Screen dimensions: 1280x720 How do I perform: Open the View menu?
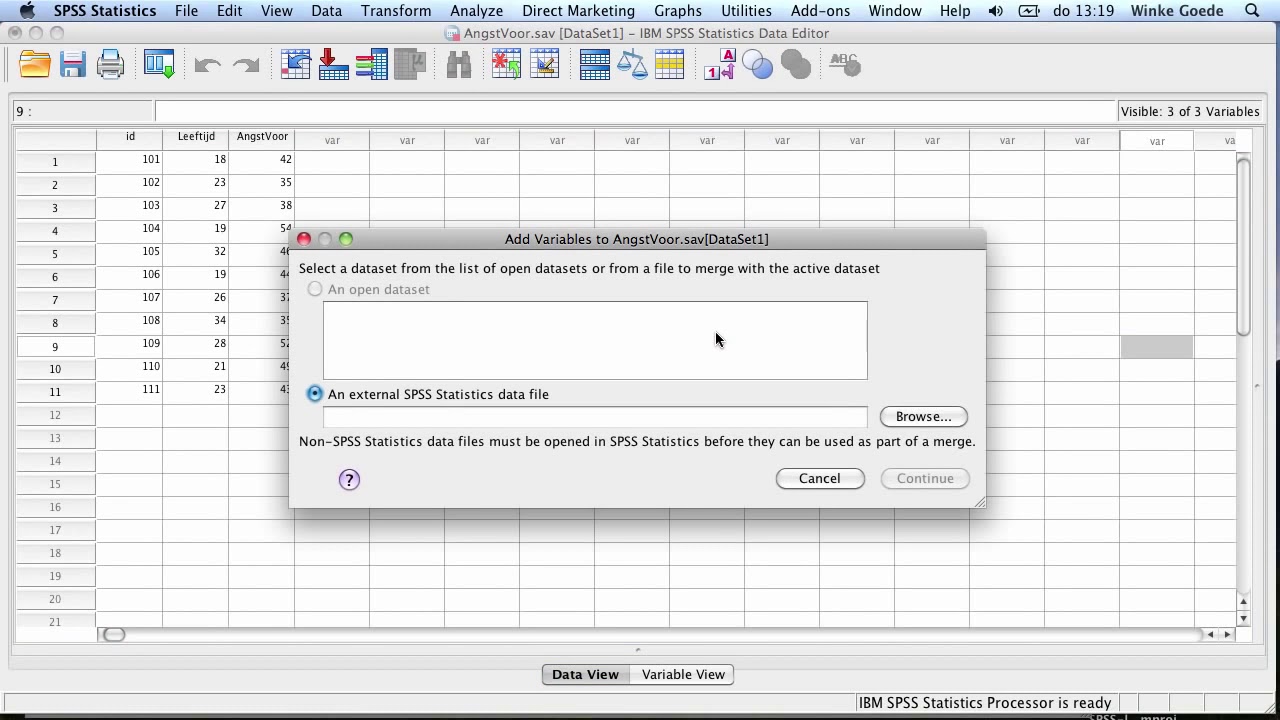276,11
